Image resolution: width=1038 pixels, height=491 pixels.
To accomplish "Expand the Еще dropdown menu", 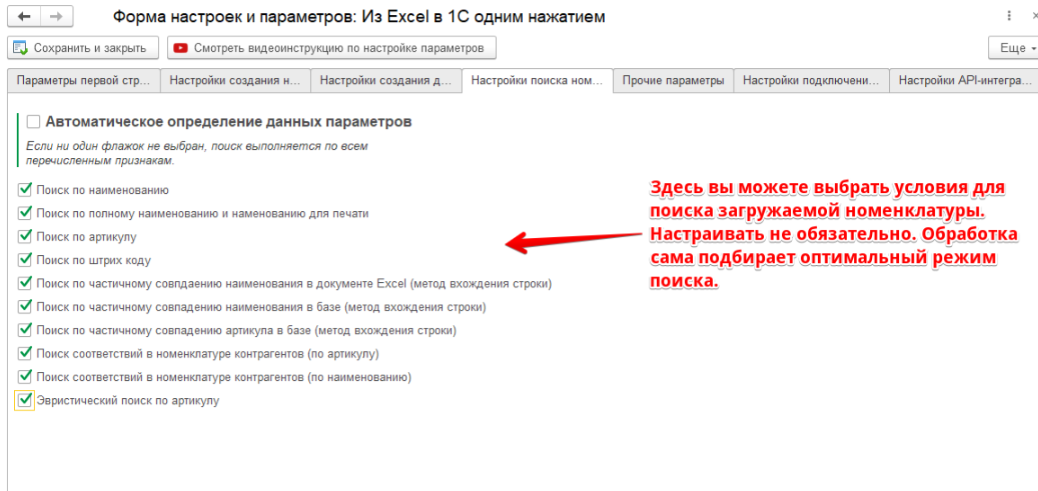I will click(1015, 48).
